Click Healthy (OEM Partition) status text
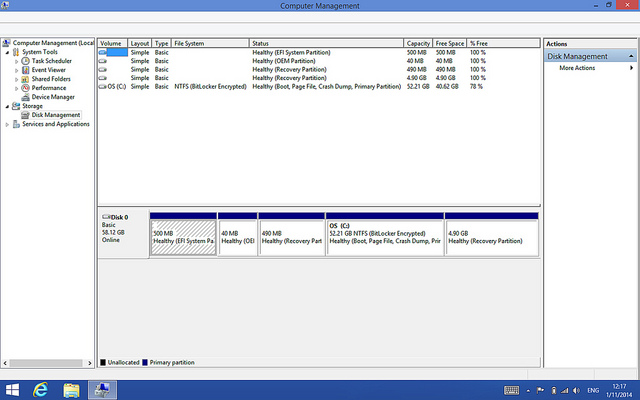 [284, 61]
